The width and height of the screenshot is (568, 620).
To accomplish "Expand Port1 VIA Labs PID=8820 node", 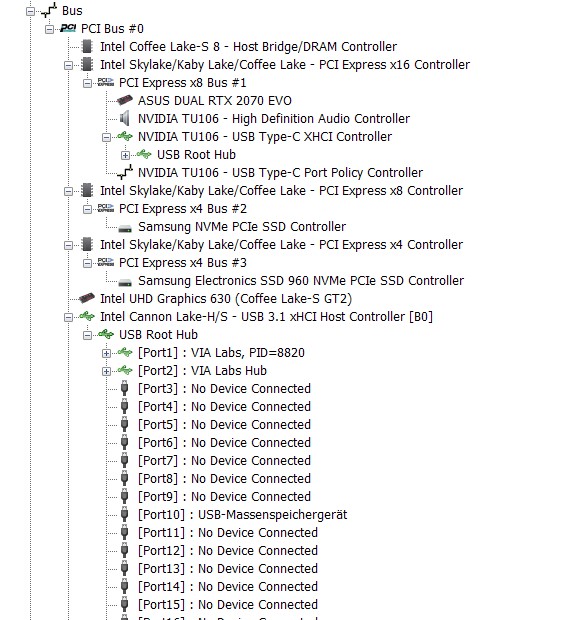I will pyautogui.click(x=106, y=353).
